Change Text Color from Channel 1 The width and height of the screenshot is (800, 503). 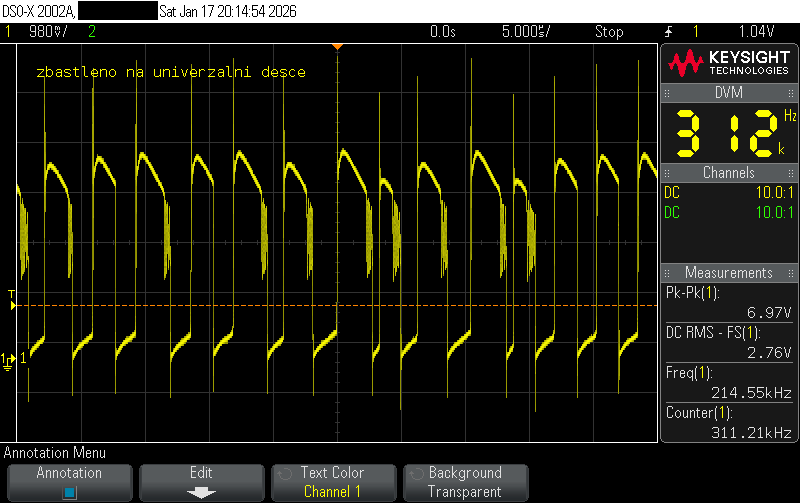point(332,482)
